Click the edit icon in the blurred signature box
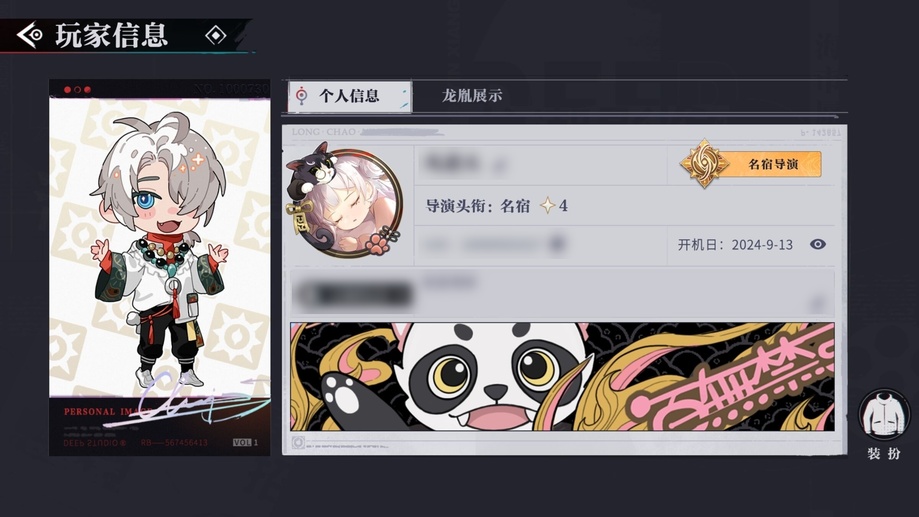 tap(816, 304)
